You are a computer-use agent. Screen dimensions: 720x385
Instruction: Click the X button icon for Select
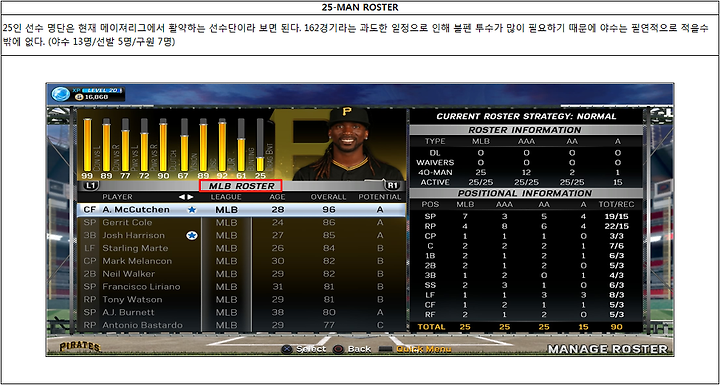pos(287,349)
